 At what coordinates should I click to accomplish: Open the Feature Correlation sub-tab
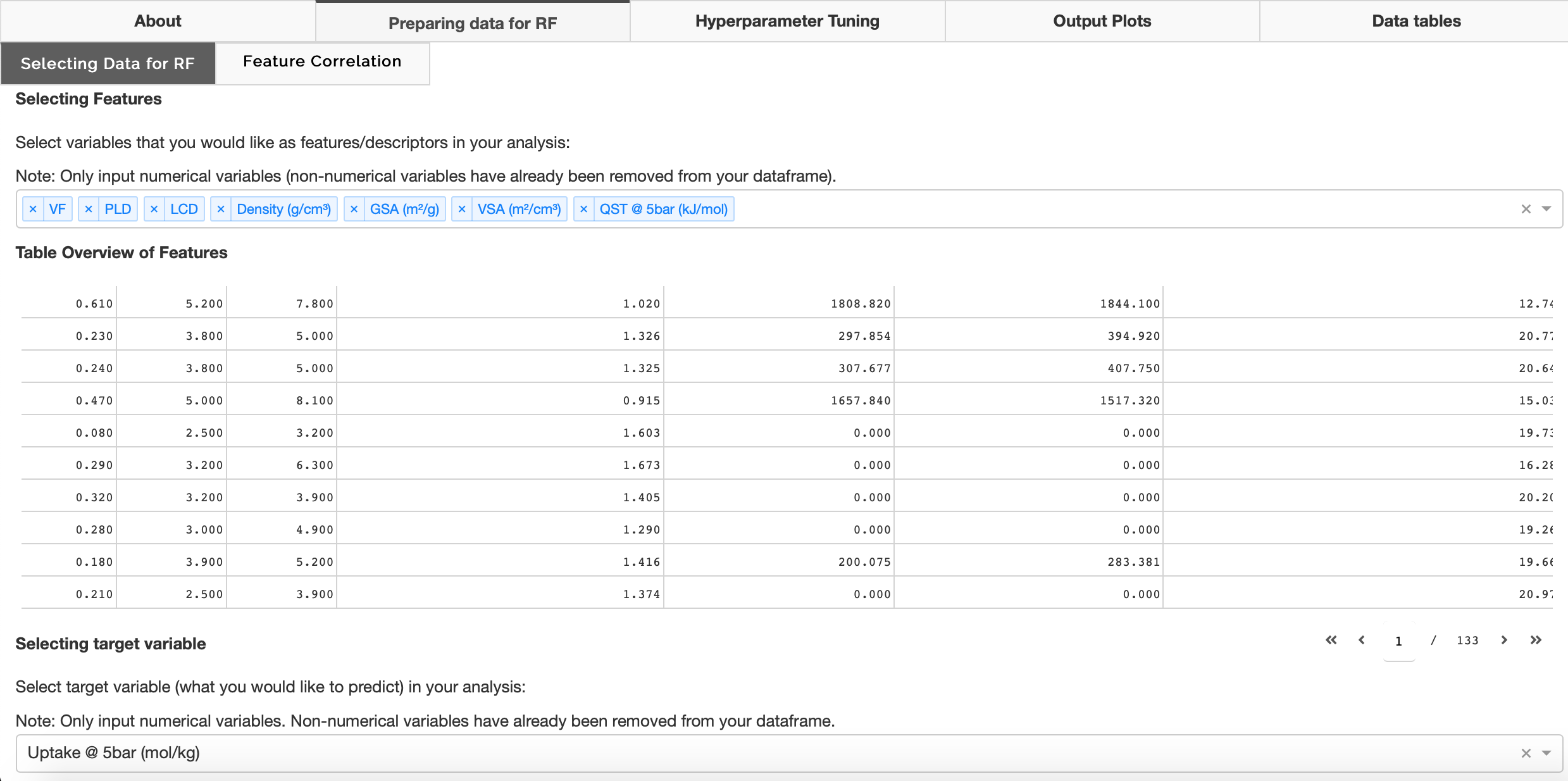[322, 62]
